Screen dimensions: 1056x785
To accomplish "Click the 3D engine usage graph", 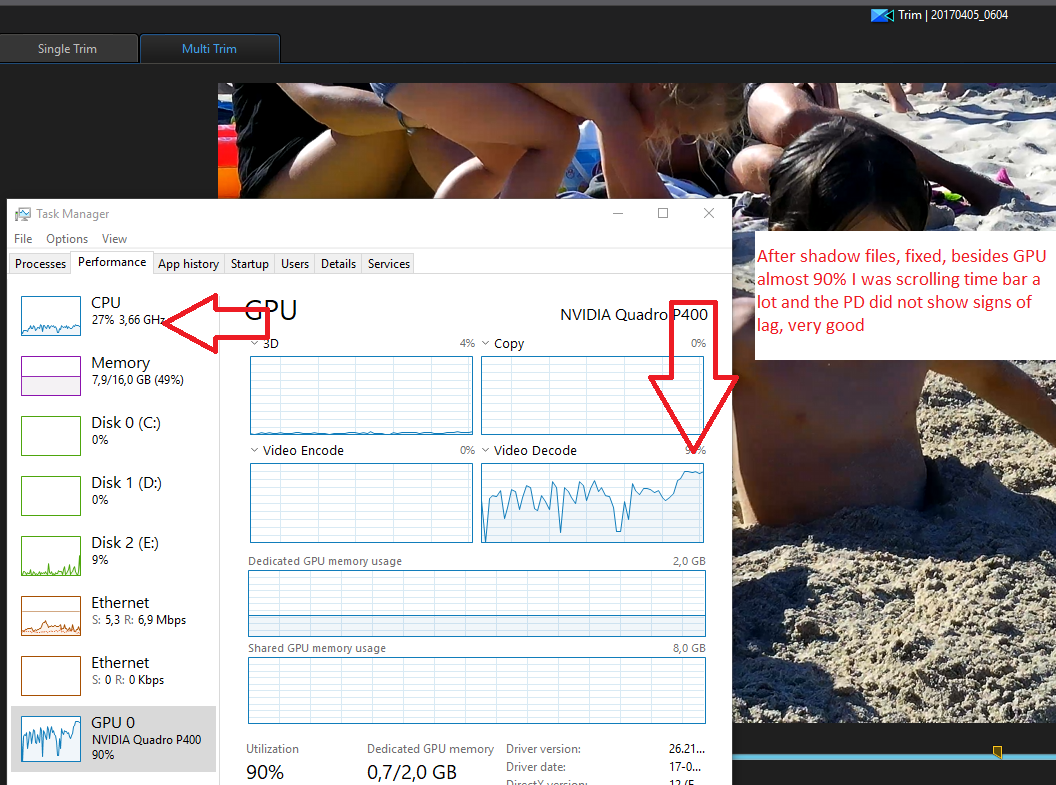I will coord(362,396).
